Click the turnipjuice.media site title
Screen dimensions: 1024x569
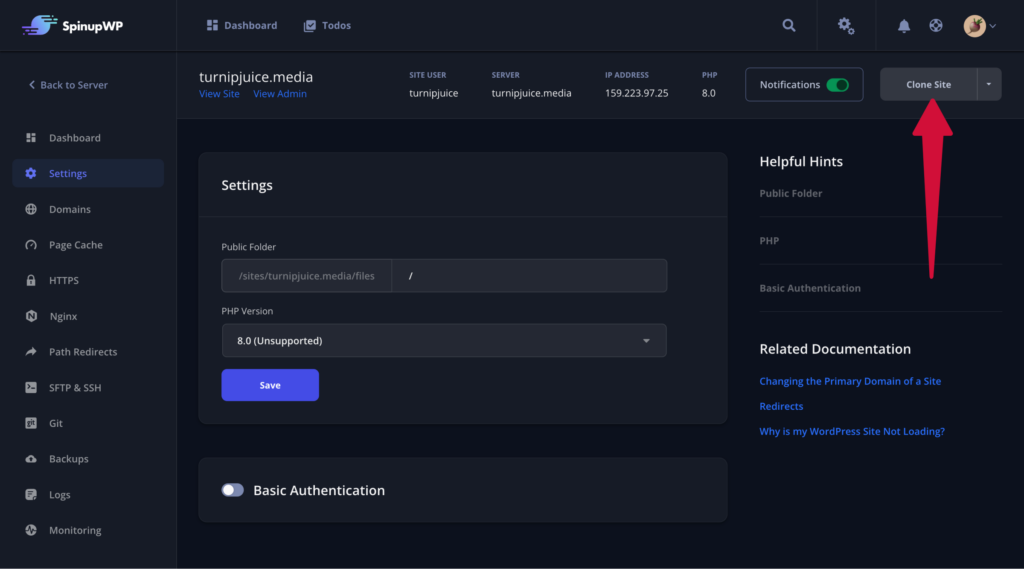click(256, 76)
